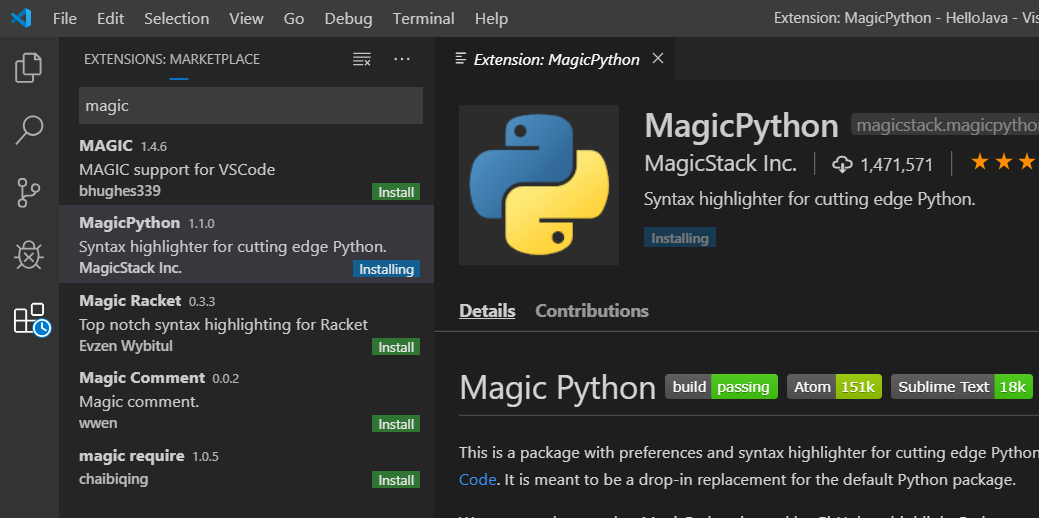Open the Help menu
The image size is (1039, 518).
pos(492,19)
